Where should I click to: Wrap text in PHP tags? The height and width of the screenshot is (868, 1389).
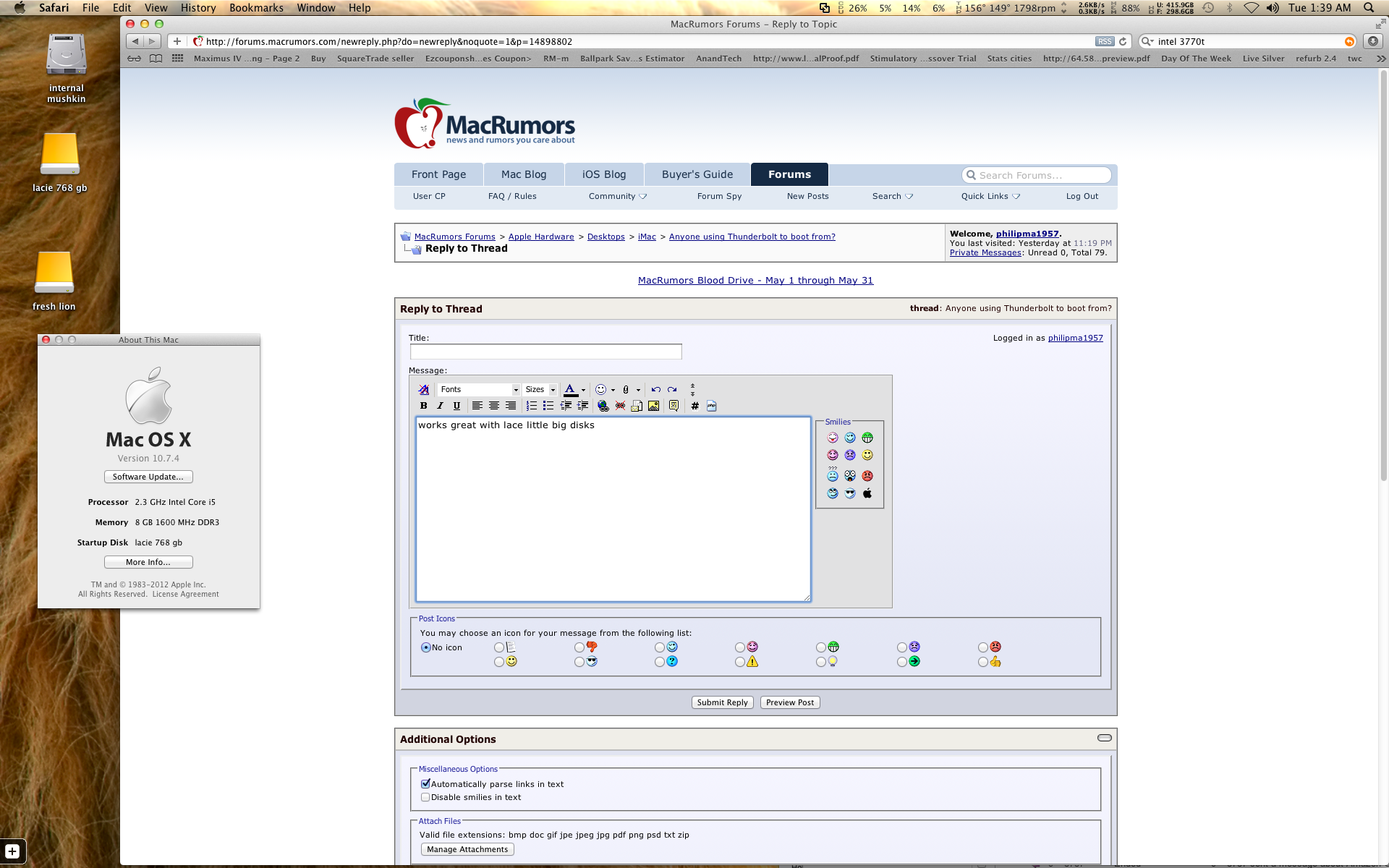(x=712, y=406)
